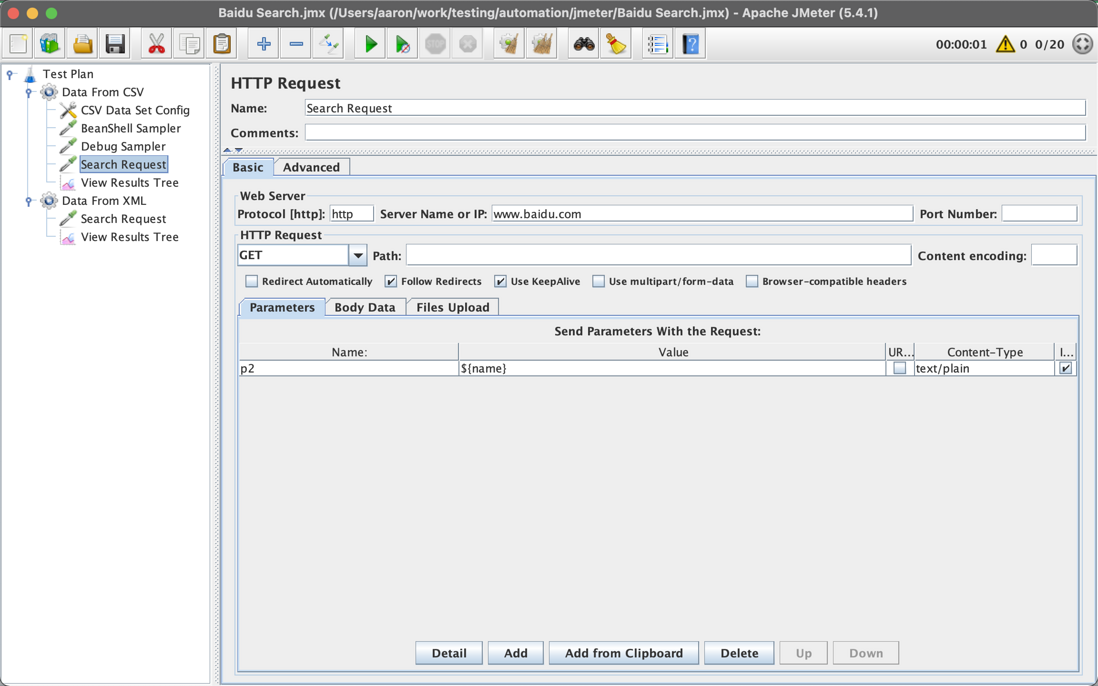Open the Help question-mark icon
This screenshot has width=1098, height=686.
coord(690,44)
